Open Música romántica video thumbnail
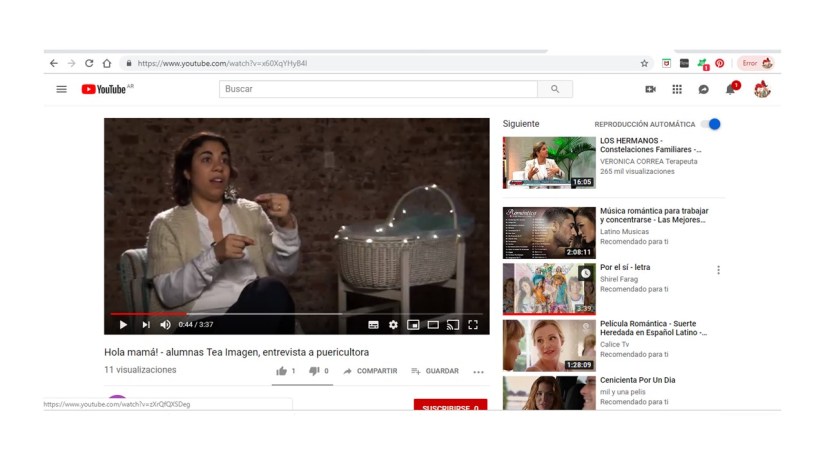Image resolution: width=825 pixels, height=464 pixels. [x=549, y=233]
